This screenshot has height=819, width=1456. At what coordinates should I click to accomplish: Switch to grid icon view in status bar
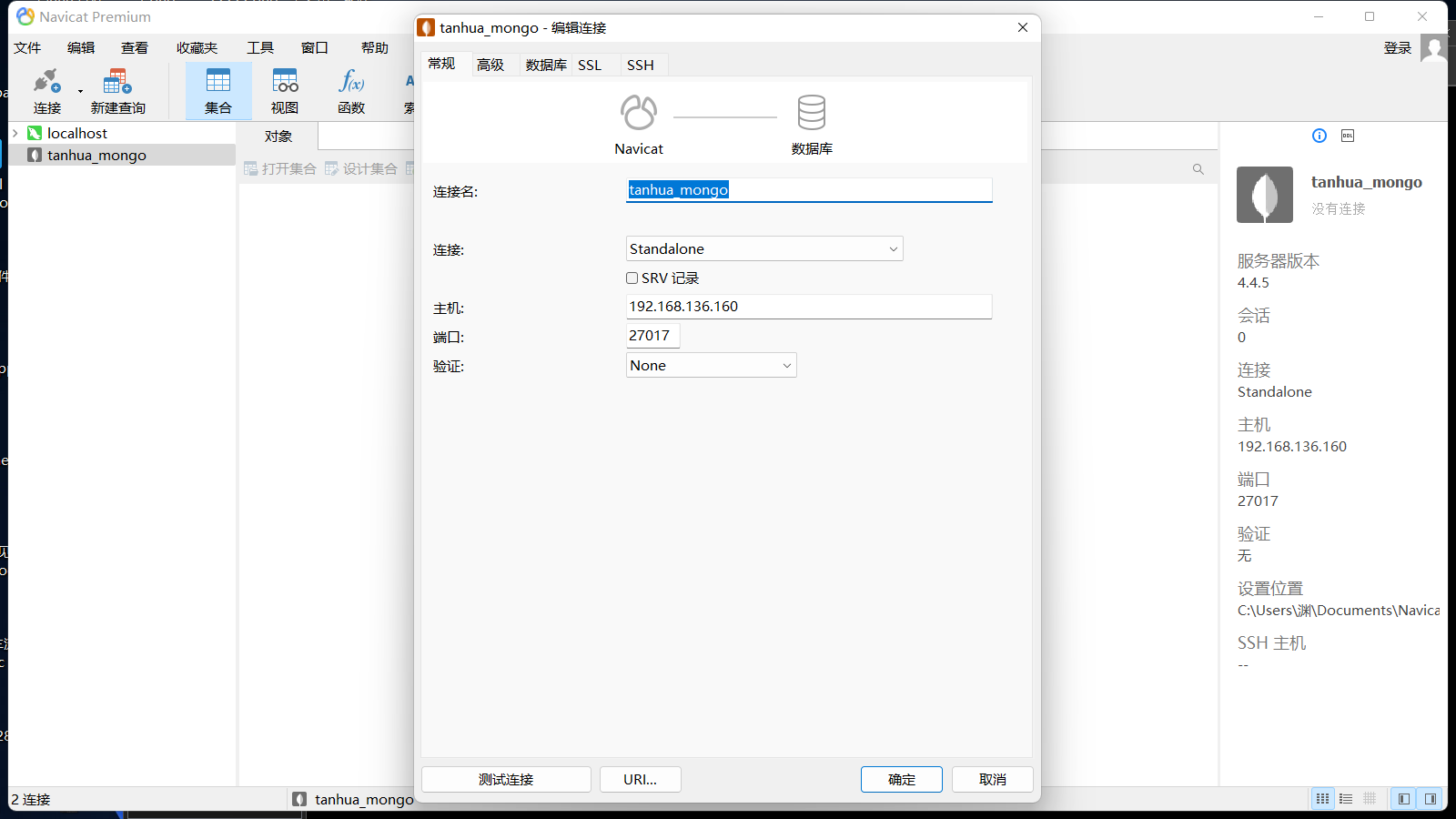tap(1322, 799)
